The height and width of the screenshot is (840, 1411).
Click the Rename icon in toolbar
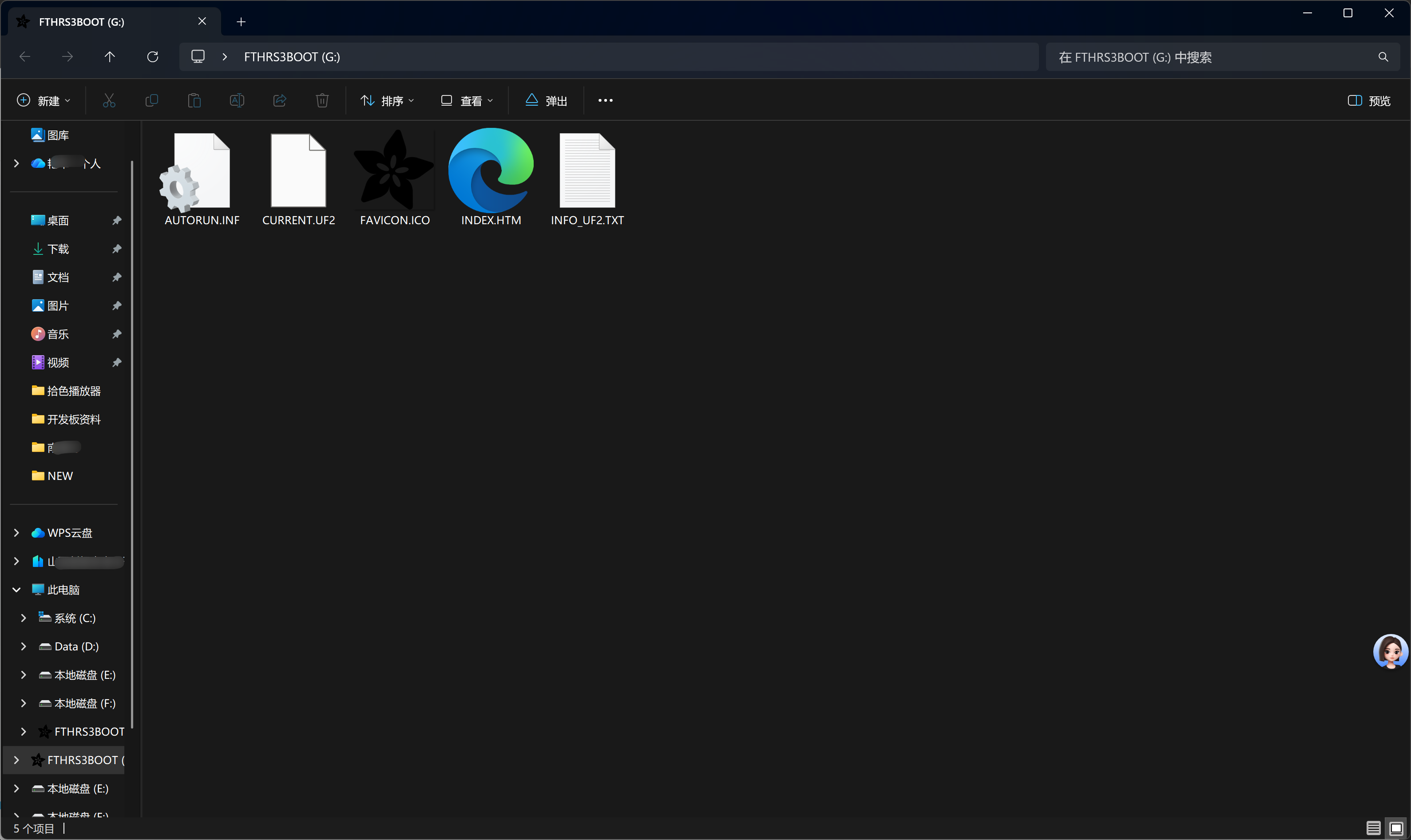click(x=237, y=101)
